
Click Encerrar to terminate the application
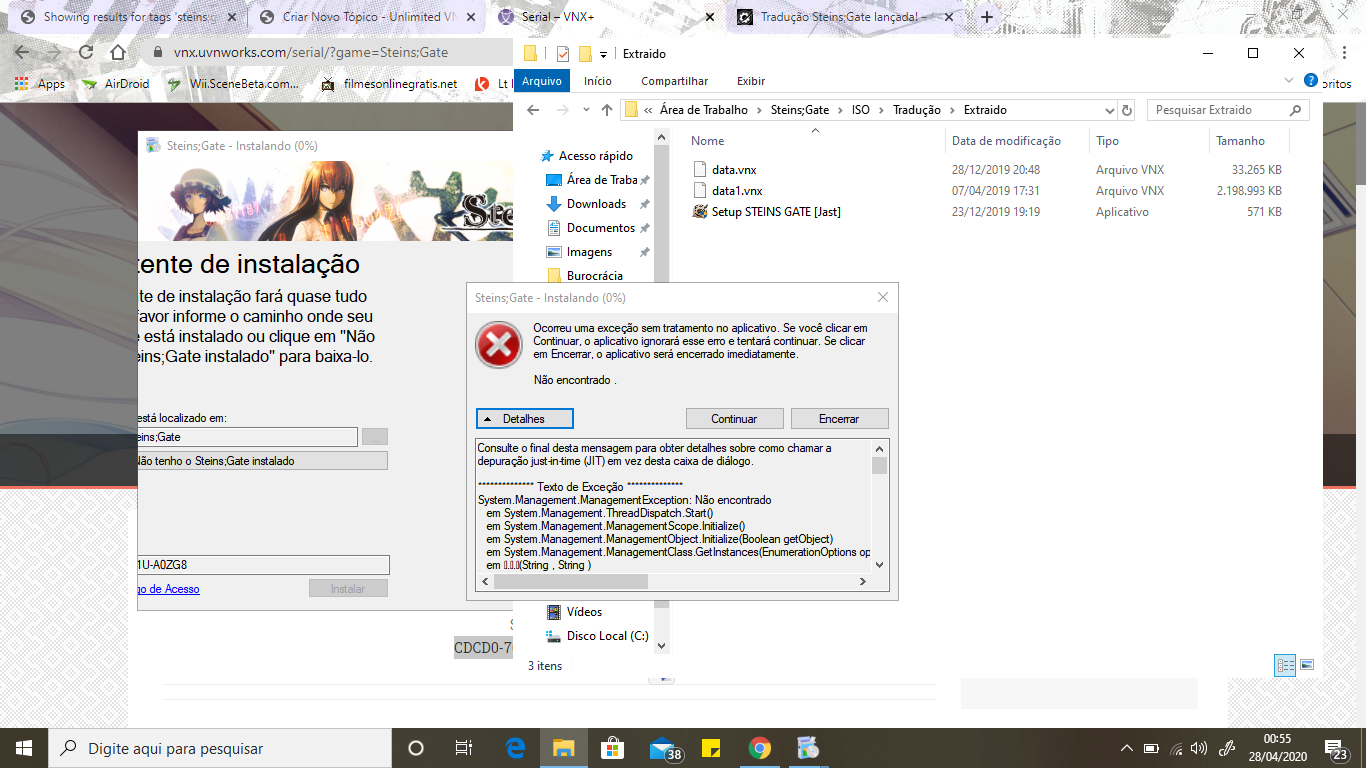(x=839, y=419)
